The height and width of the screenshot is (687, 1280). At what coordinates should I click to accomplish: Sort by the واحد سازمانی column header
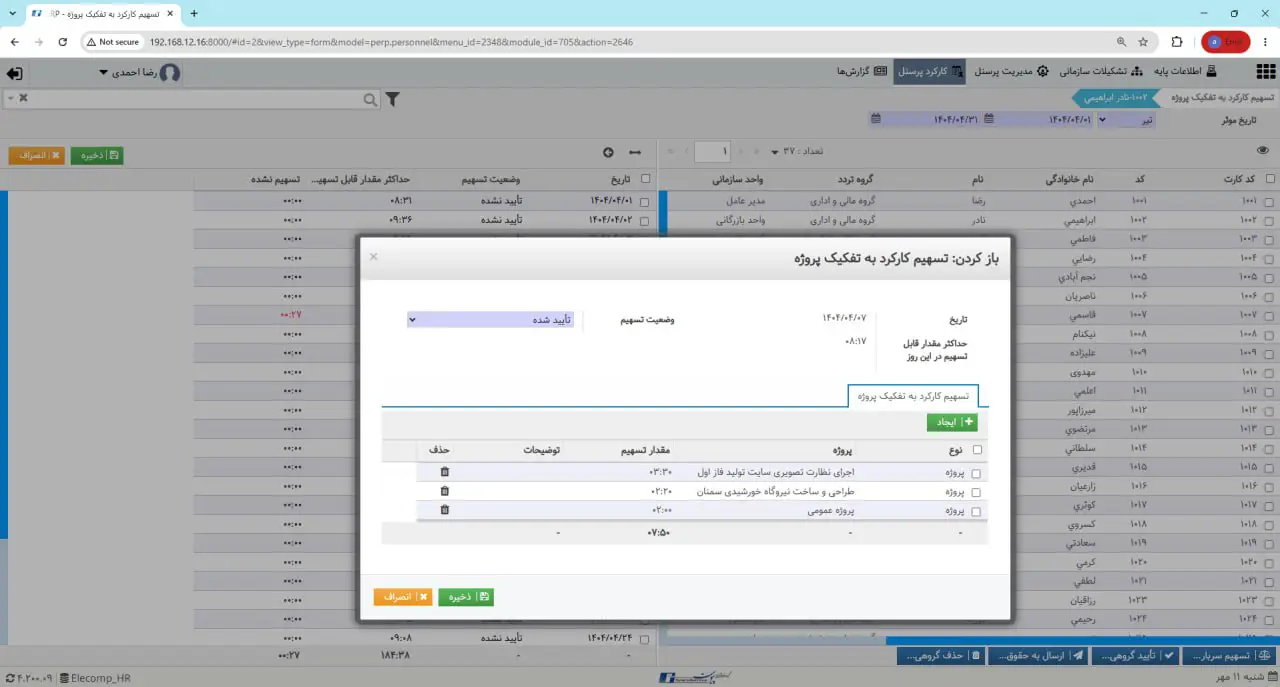tap(737, 180)
